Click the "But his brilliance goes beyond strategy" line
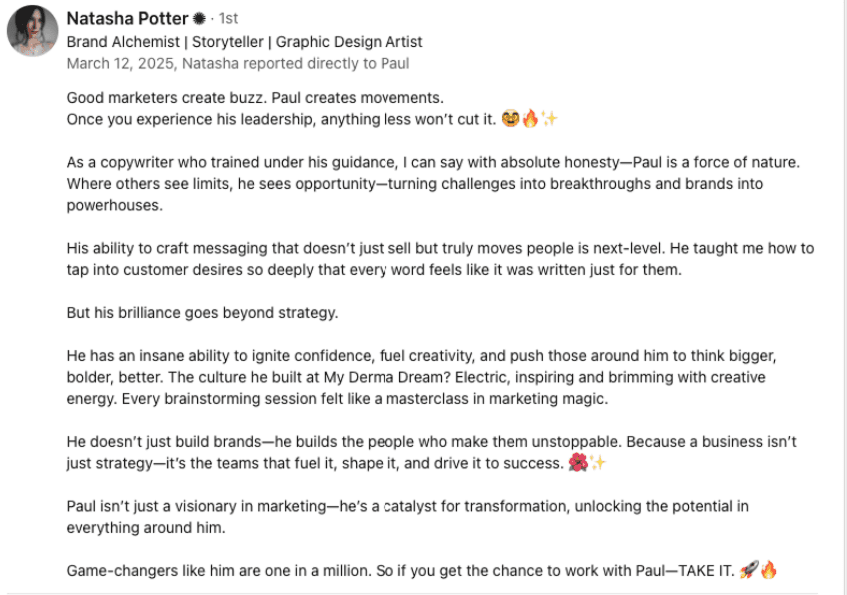 [x=202, y=312]
